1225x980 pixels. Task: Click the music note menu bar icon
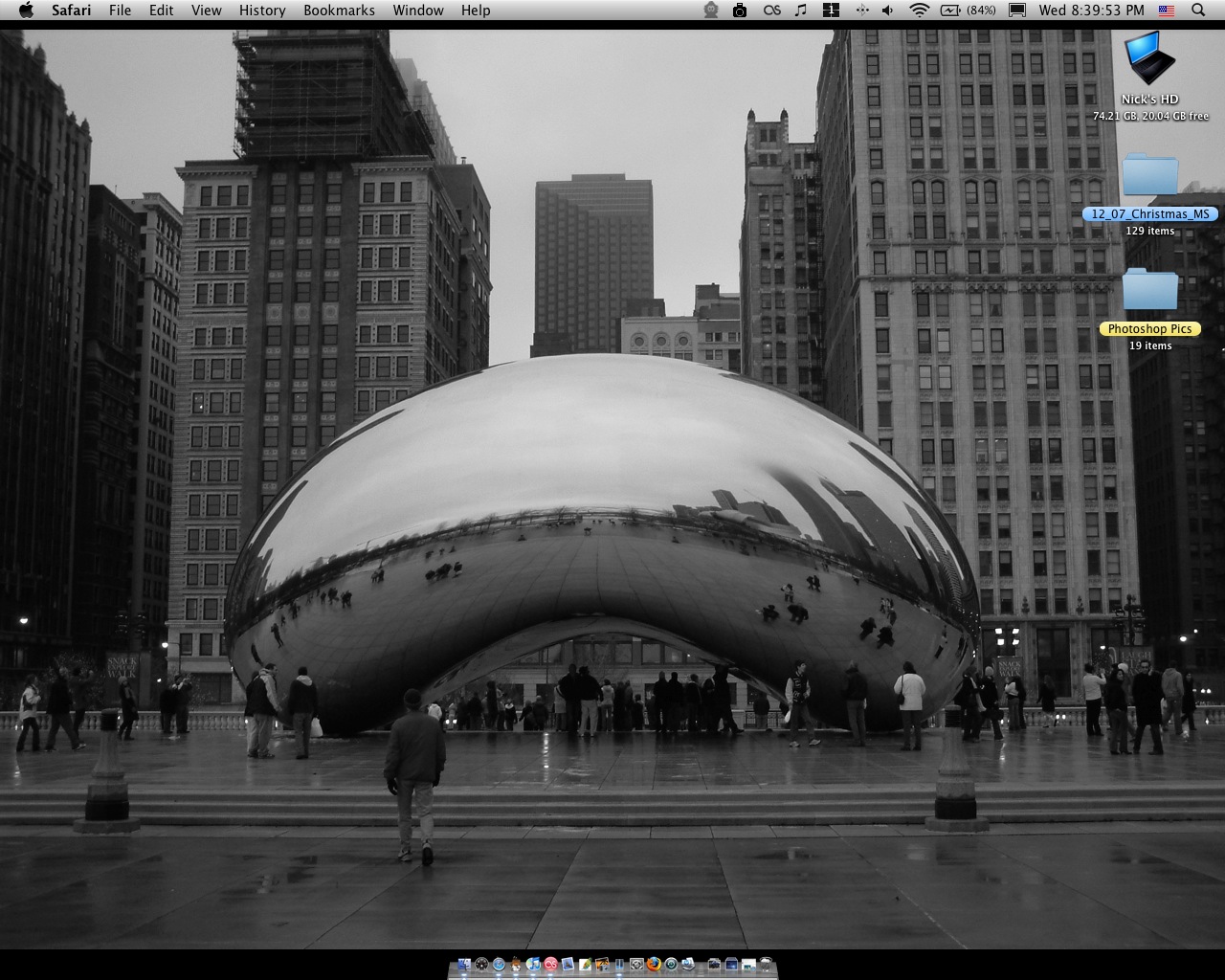pos(801,10)
